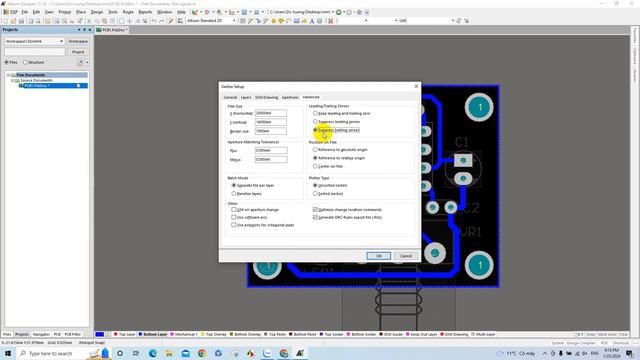Open workspace name dropdown in Projects panel
Viewport: 640px width, 360px height.
61,42
